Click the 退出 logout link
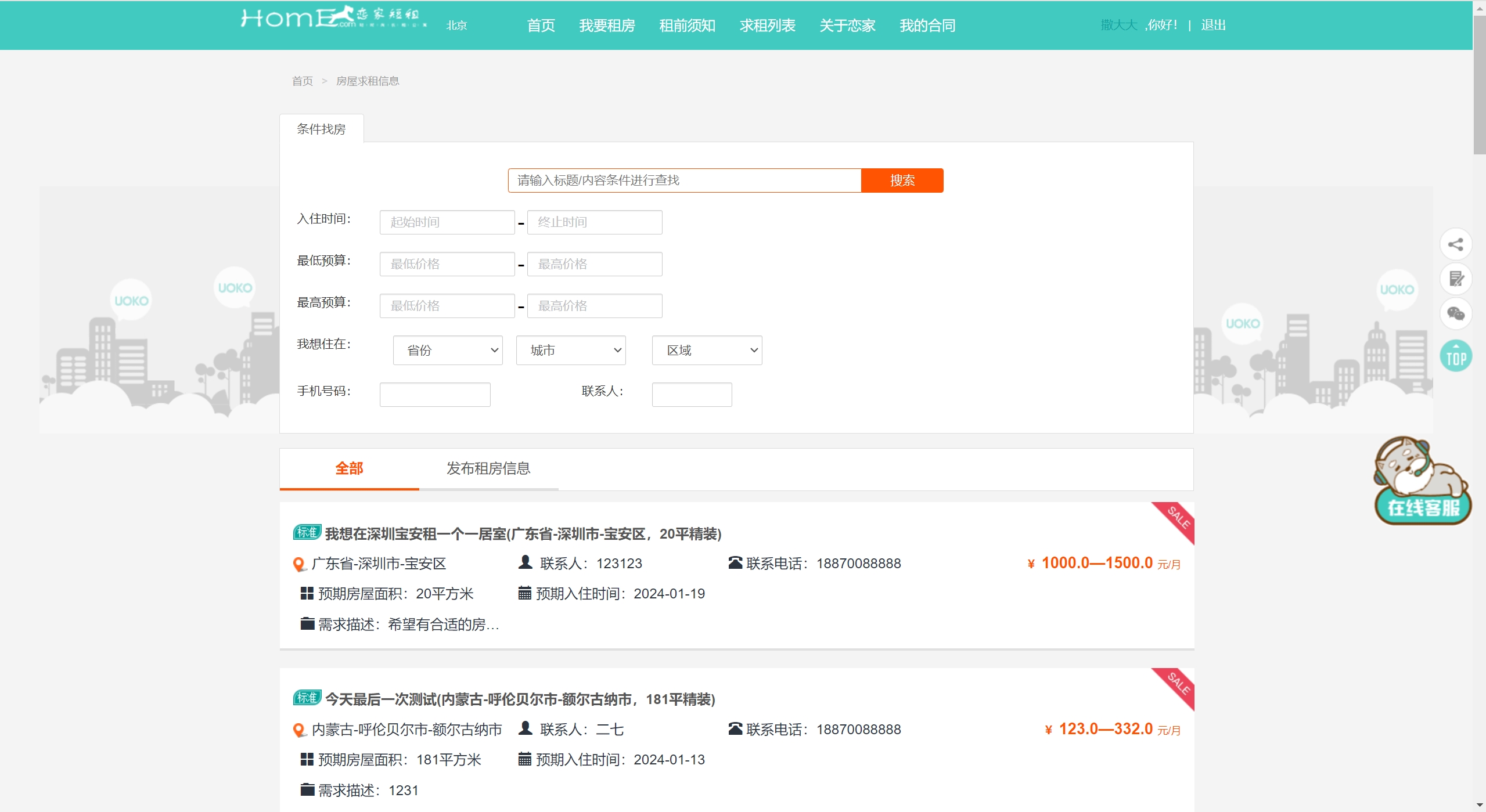Screen dimensions: 1486x812 (1213, 25)
